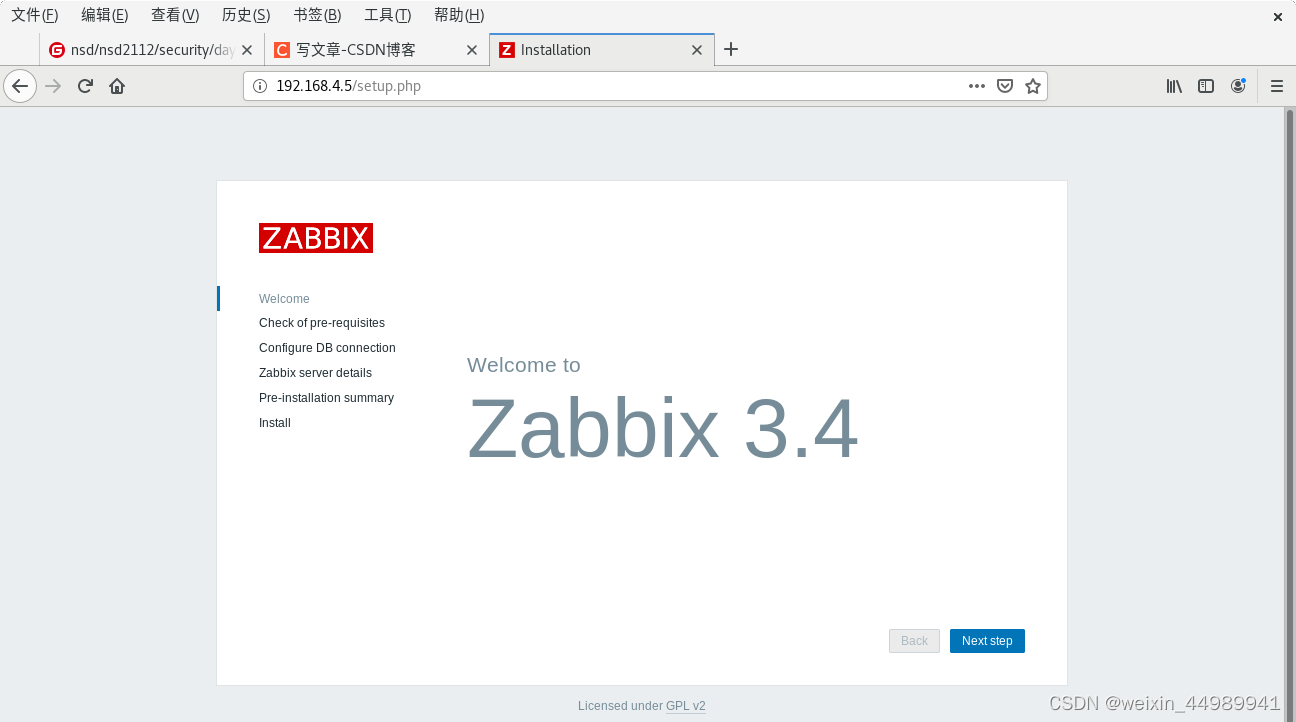The image size is (1296, 722).
Task: Open the 书签(B) menu
Action: 317,15
